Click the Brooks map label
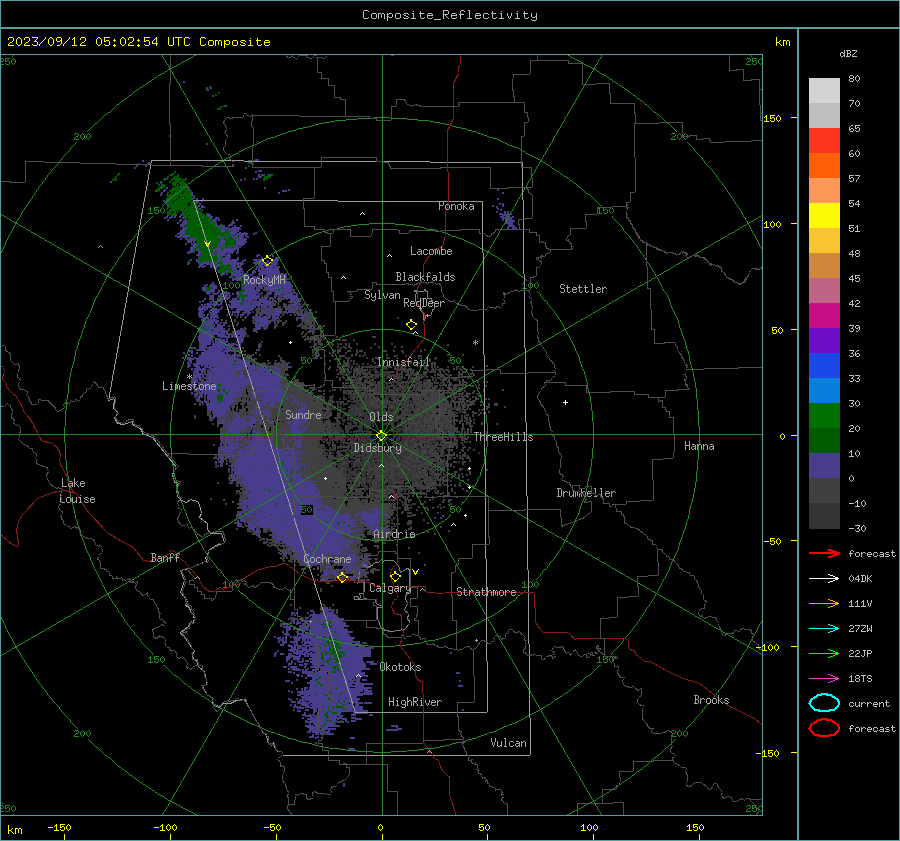The image size is (900, 841). point(711,700)
